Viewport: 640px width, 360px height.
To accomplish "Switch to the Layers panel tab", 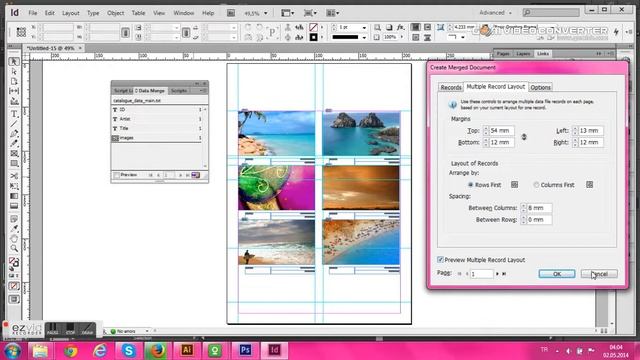I will tap(523, 54).
